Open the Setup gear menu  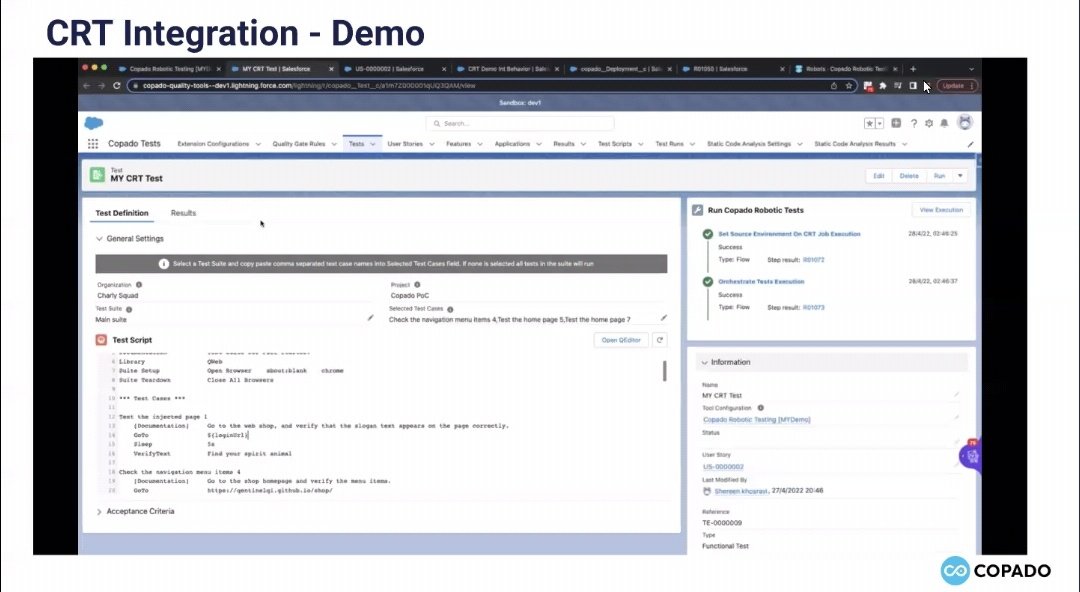coord(929,123)
